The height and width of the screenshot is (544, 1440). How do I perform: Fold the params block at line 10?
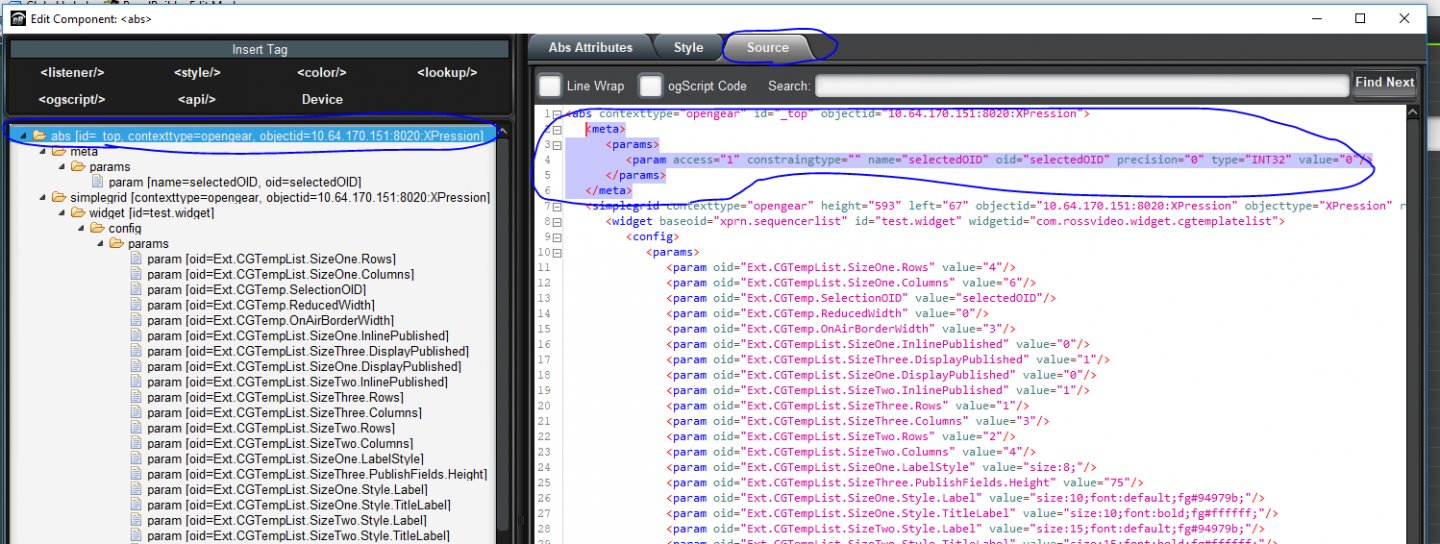click(x=557, y=252)
